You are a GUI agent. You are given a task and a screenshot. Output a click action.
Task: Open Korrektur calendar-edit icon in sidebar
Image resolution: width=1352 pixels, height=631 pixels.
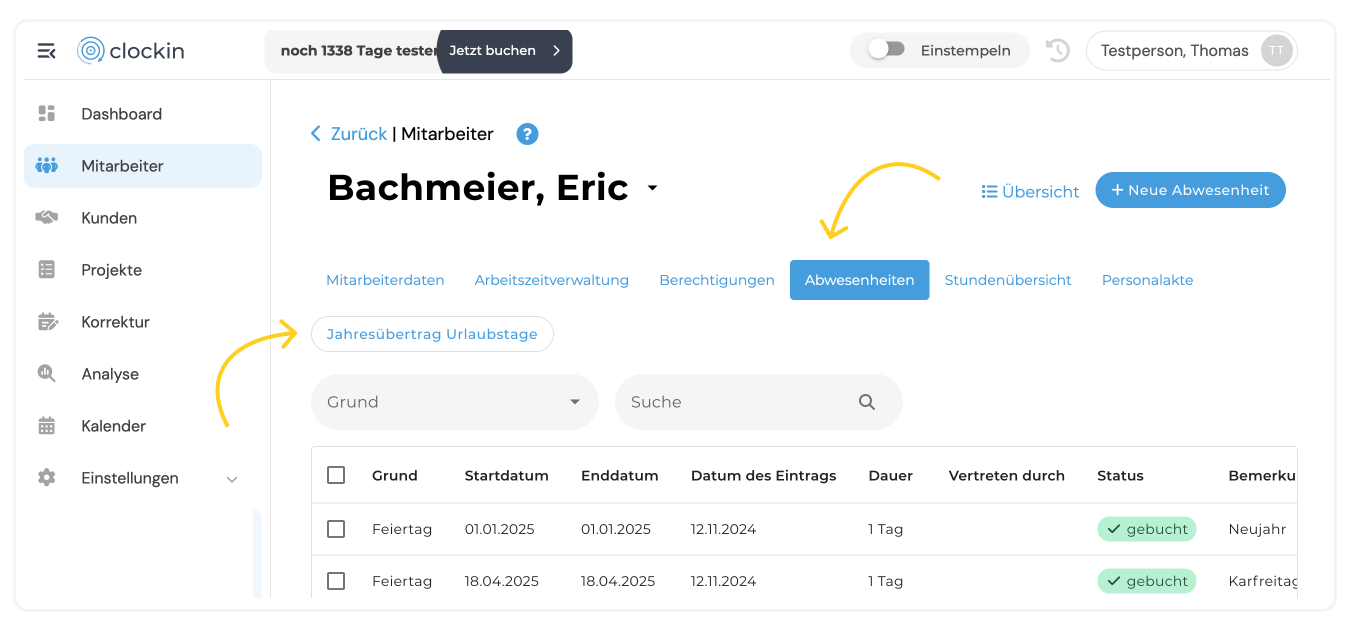coord(47,322)
